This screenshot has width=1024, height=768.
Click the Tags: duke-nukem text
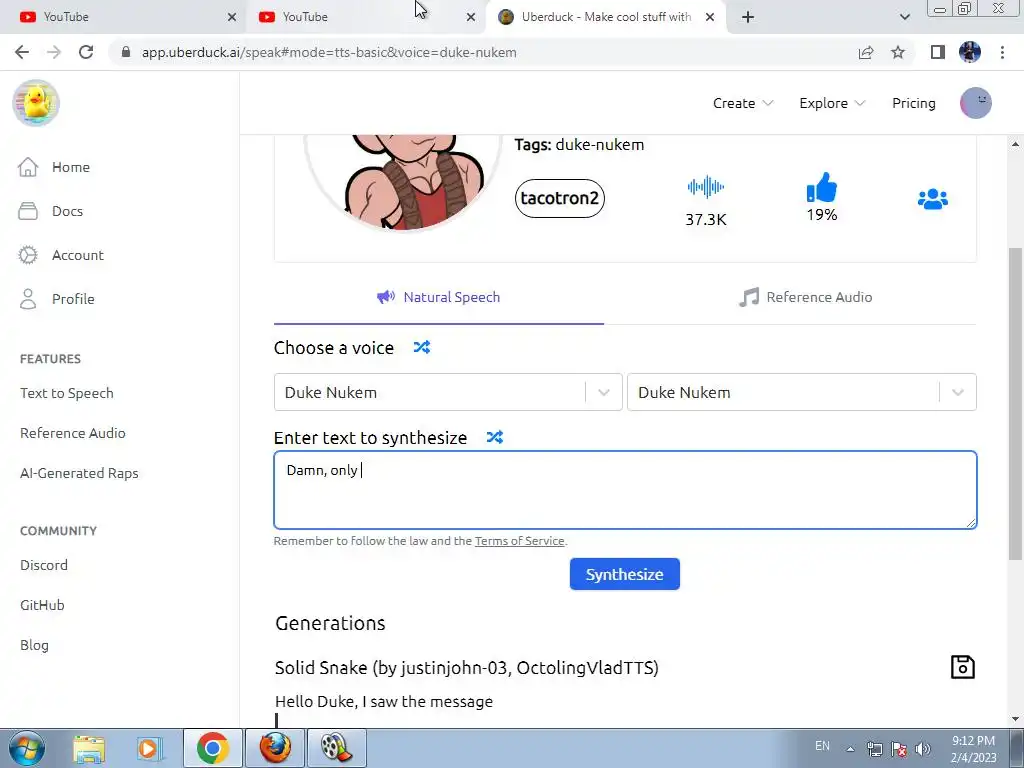click(579, 144)
